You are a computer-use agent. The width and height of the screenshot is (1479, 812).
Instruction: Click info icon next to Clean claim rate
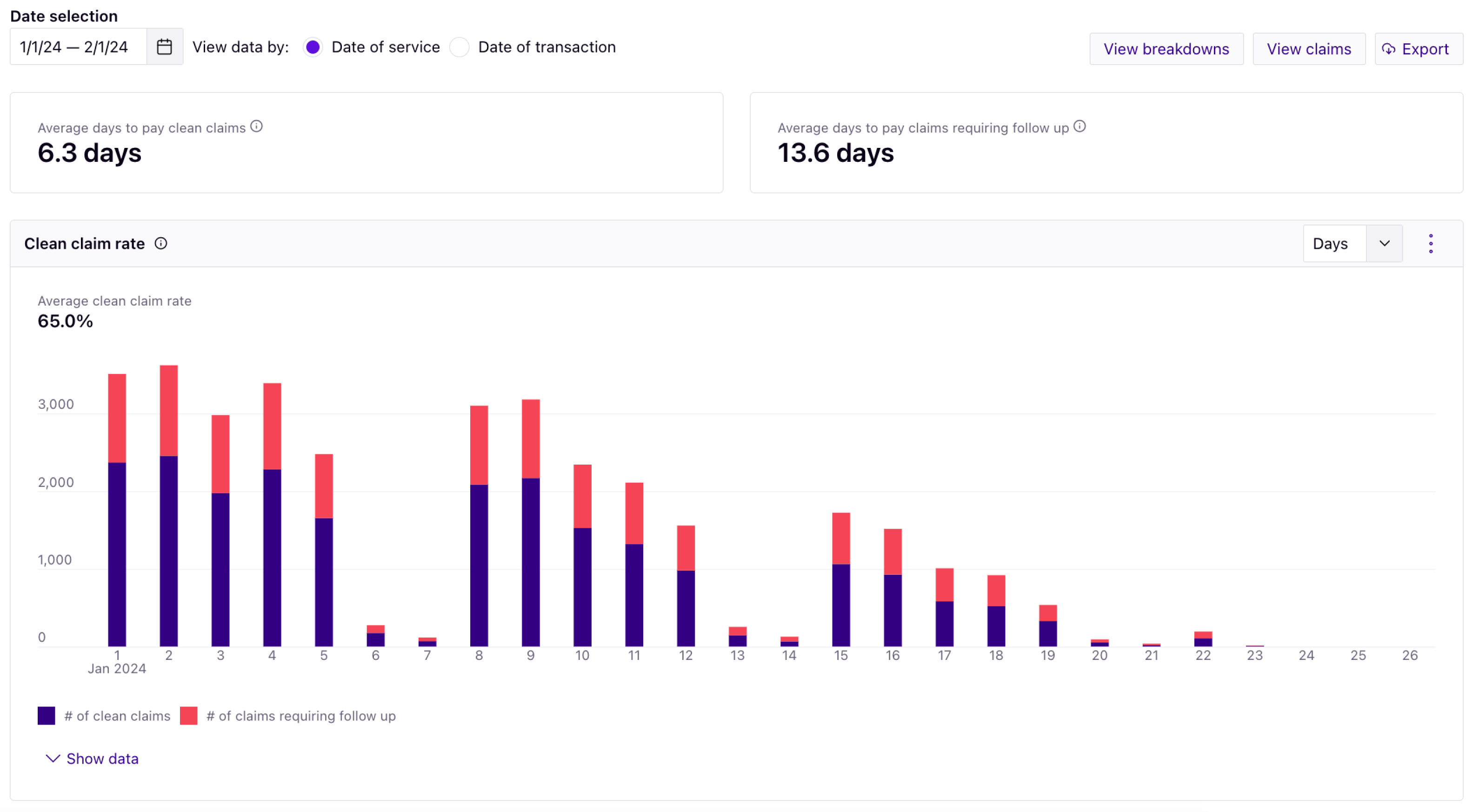tap(161, 244)
